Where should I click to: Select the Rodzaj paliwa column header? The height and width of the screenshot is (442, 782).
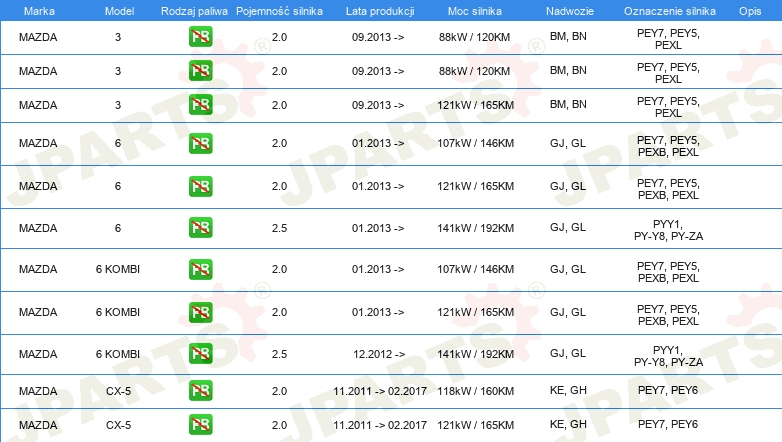click(x=194, y=11)
